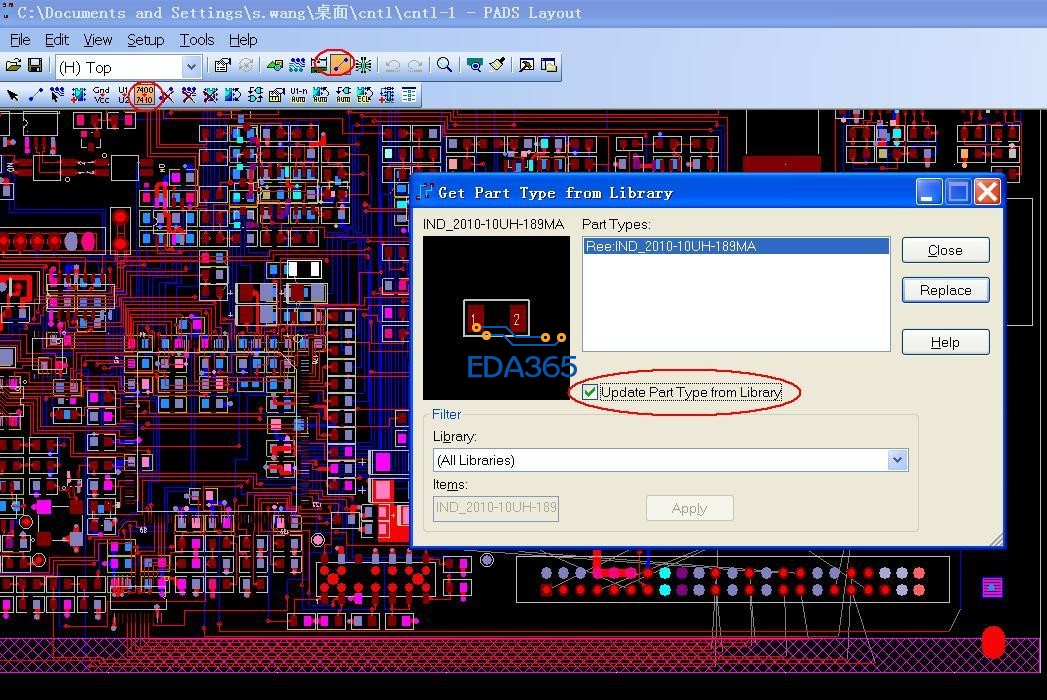This screenshot has height=700, width=1047.
Task: Click the Replace button
Action: [946, 291]
